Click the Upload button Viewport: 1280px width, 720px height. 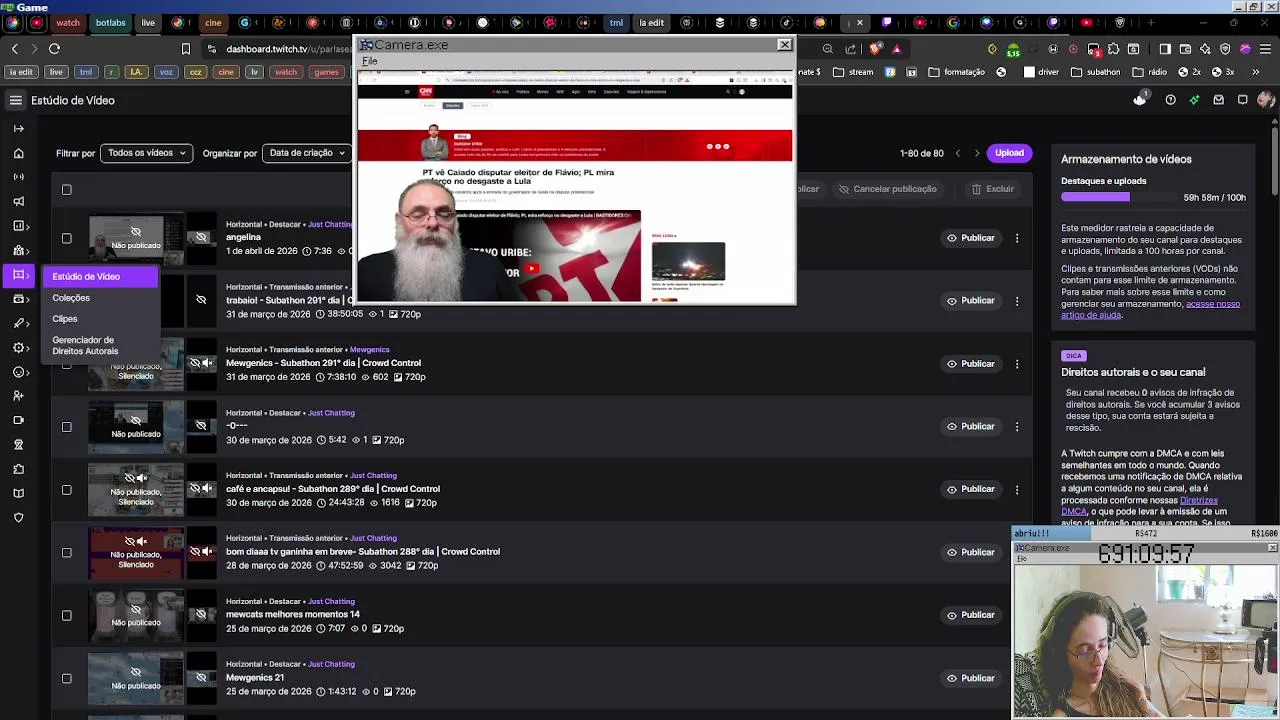pos(1009,153)
